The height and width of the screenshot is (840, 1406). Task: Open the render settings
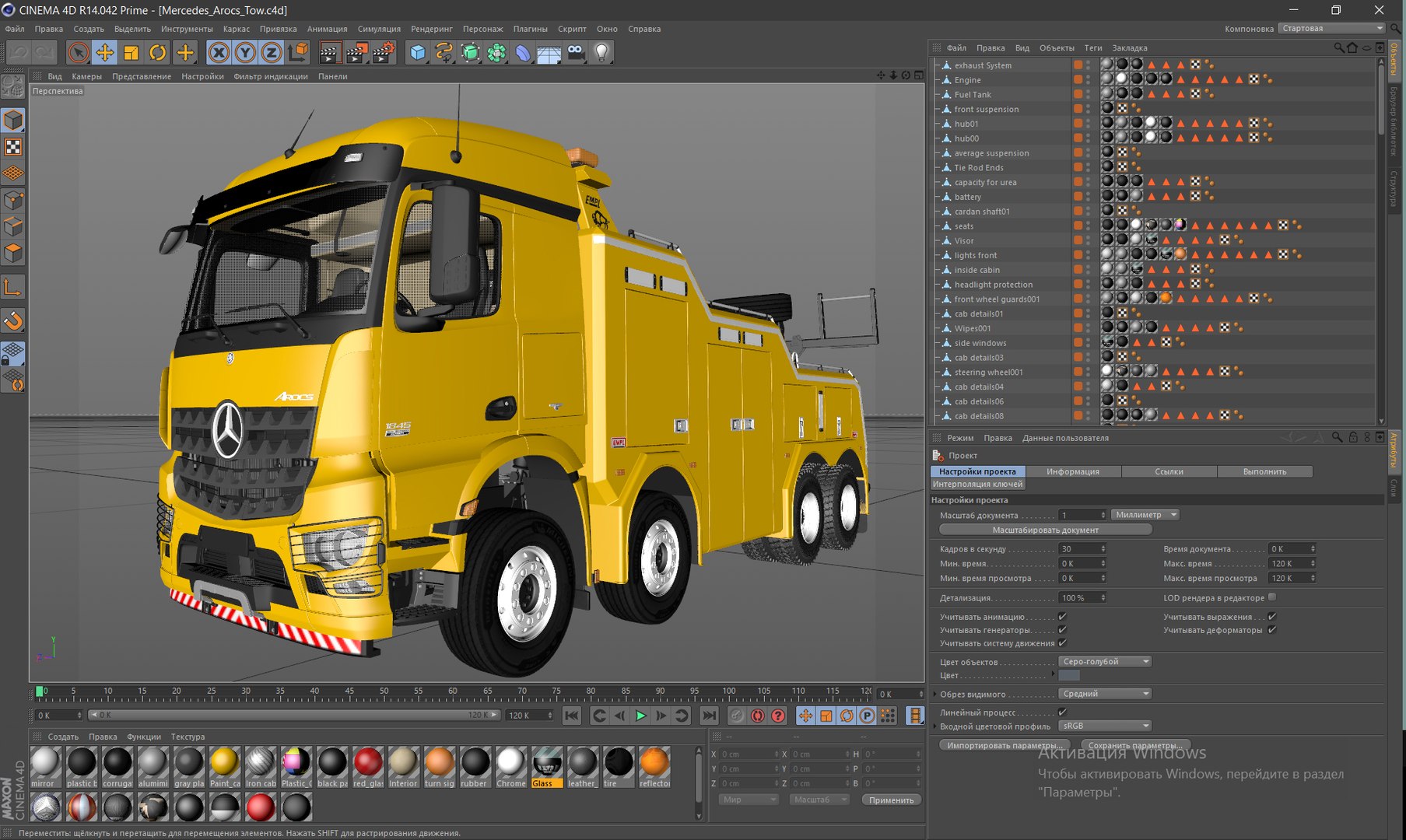pos(384,52)
